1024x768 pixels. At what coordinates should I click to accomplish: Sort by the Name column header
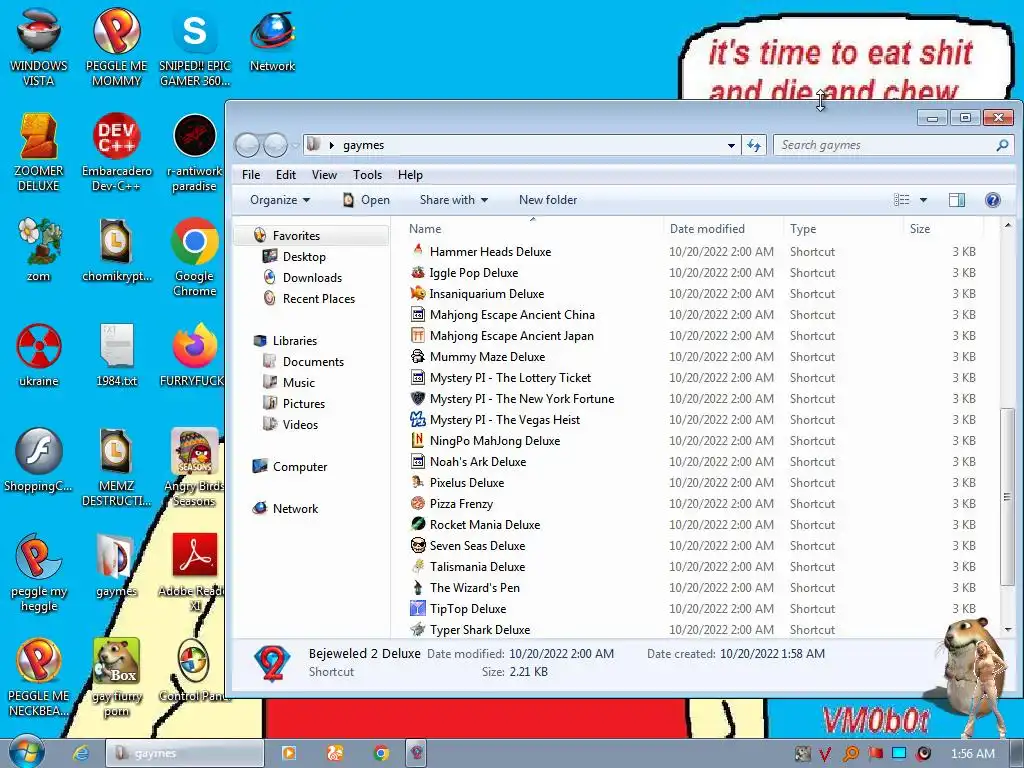point(533,229)
